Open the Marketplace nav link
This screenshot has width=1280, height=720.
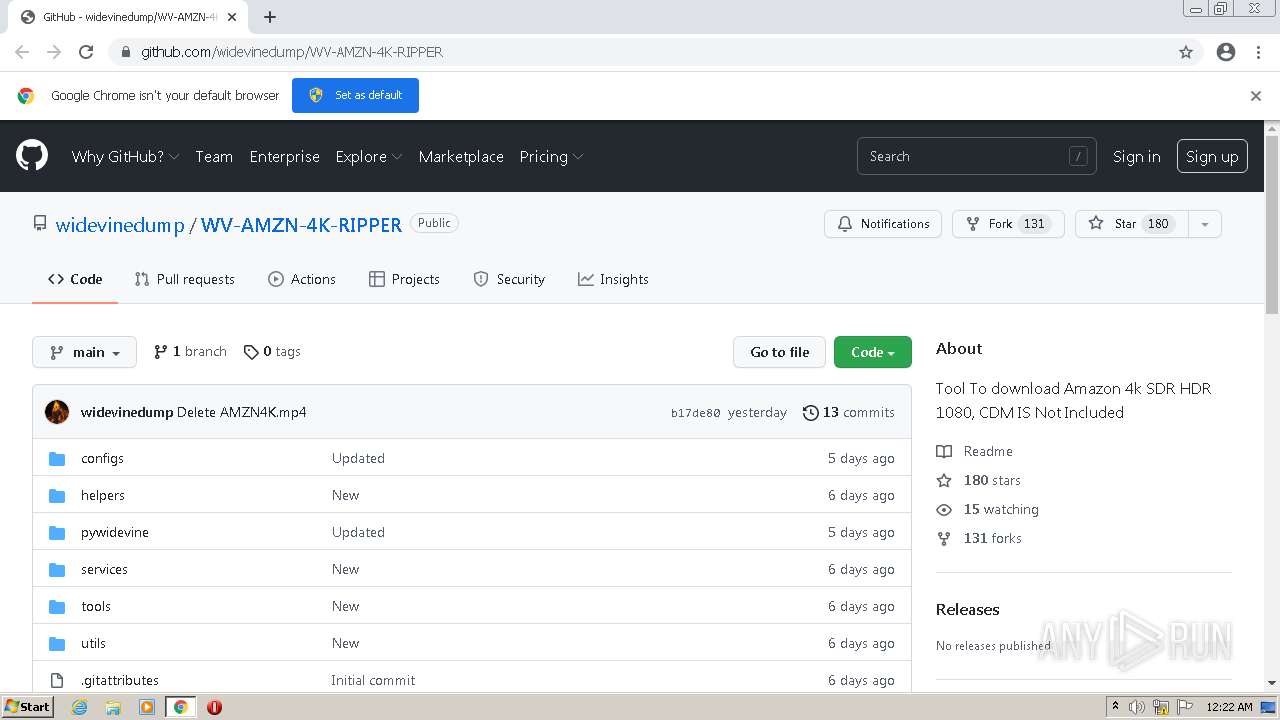coord(461,156)
